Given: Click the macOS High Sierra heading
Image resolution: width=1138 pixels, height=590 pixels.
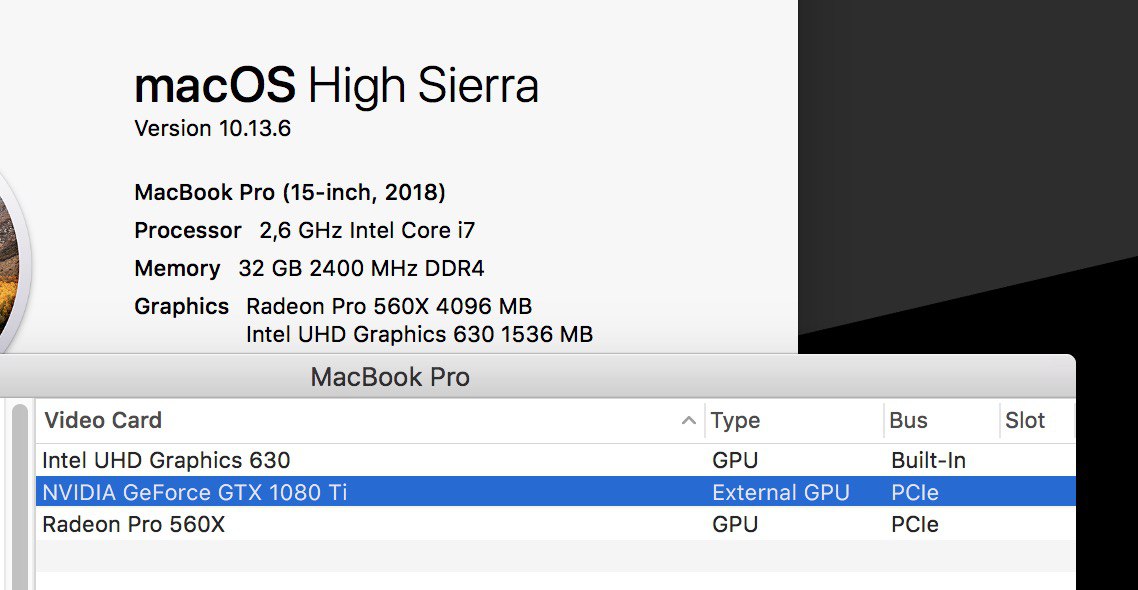Looking at the screenshot, I should (x=336, y=86).
